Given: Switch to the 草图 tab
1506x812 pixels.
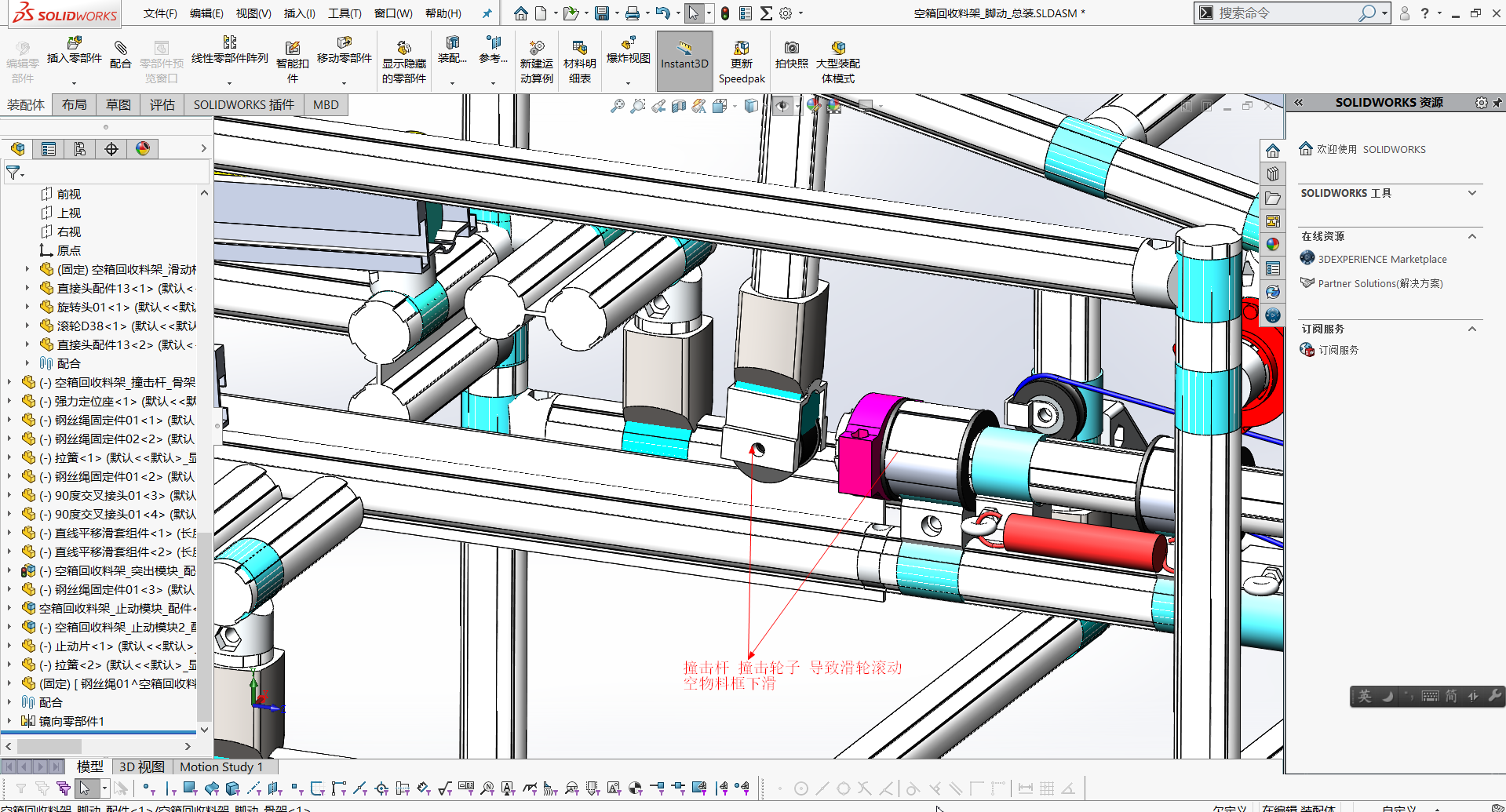Looking at the screenshot, I should pyautogui.click(x=119, y=105).
